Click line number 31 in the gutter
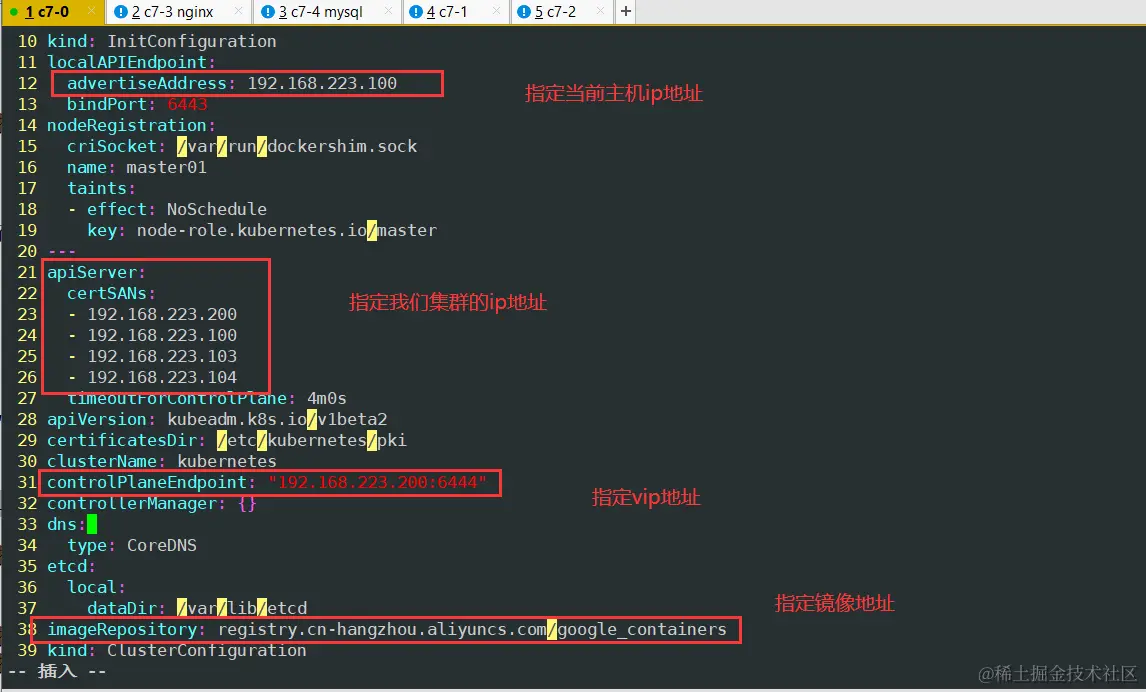The width and height of the screenshot is (1146, 692). pos(27,483)
